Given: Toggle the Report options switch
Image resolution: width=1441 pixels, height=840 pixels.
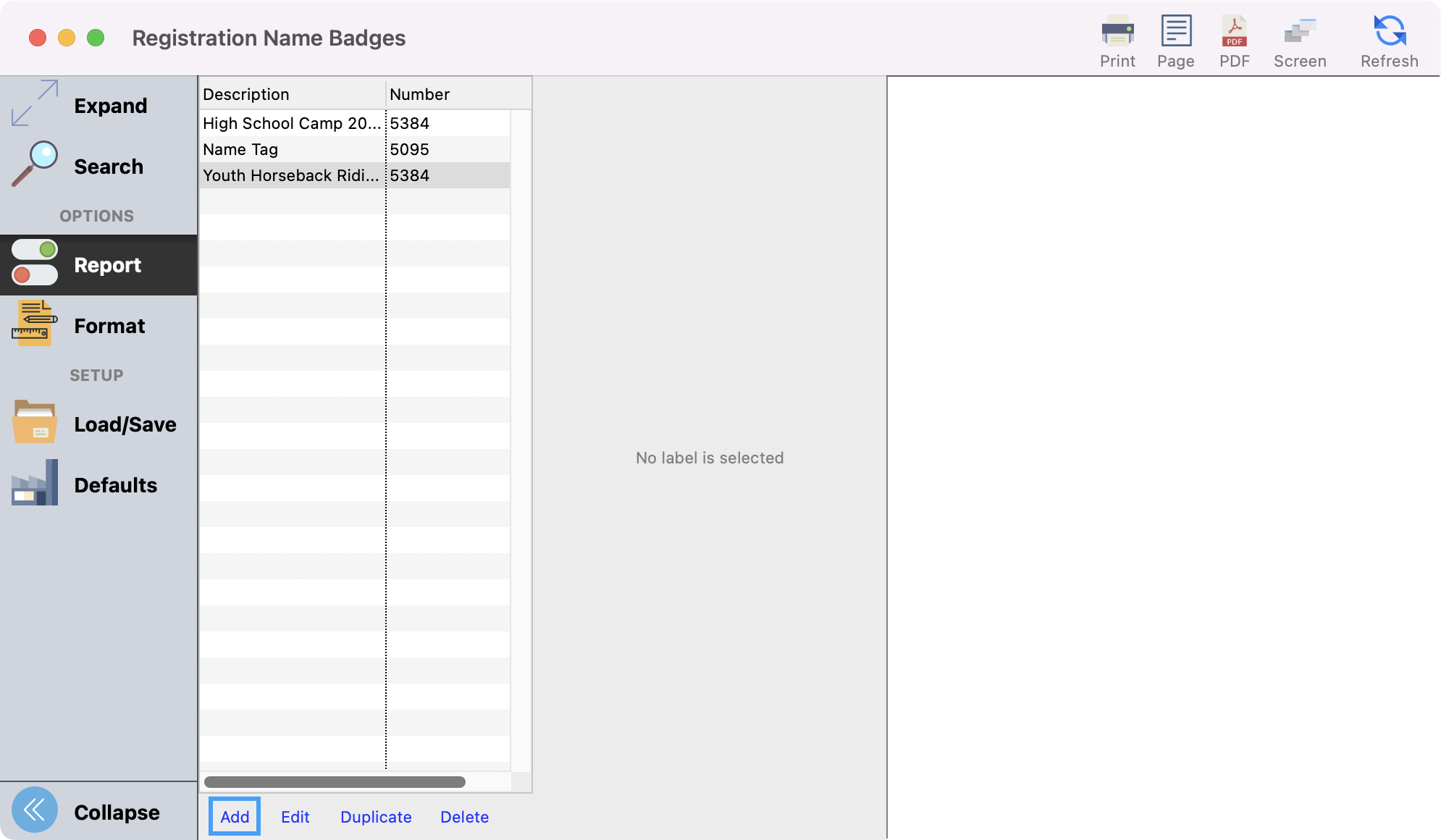Looking at the screenshot, I should (35, 264).
